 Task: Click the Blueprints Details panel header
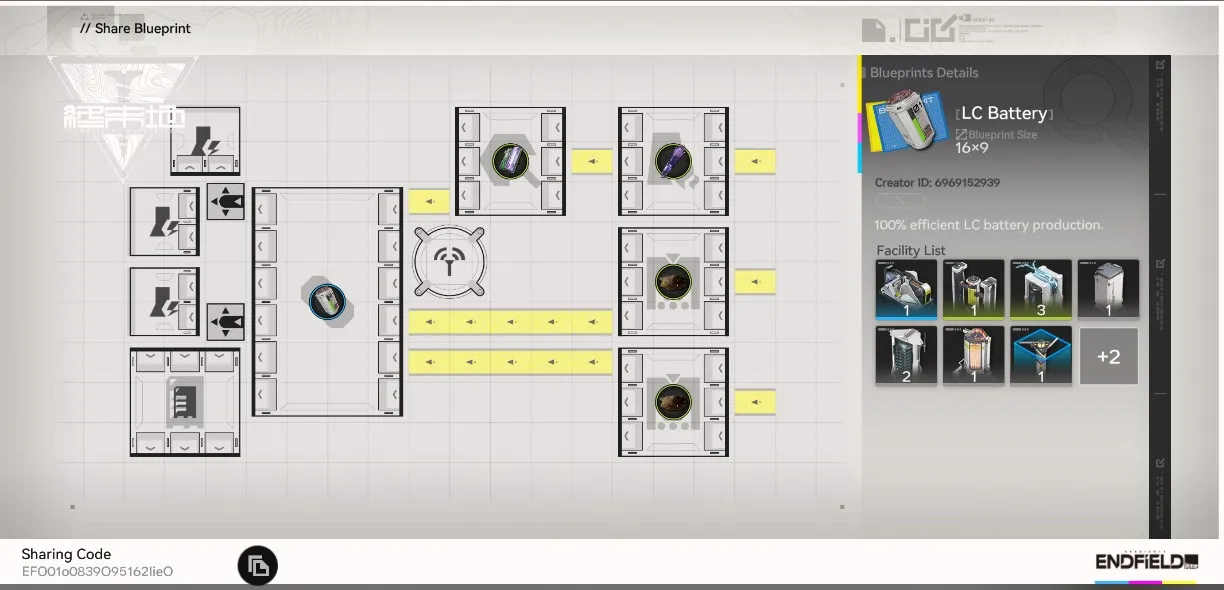click(x=924, y=73)
